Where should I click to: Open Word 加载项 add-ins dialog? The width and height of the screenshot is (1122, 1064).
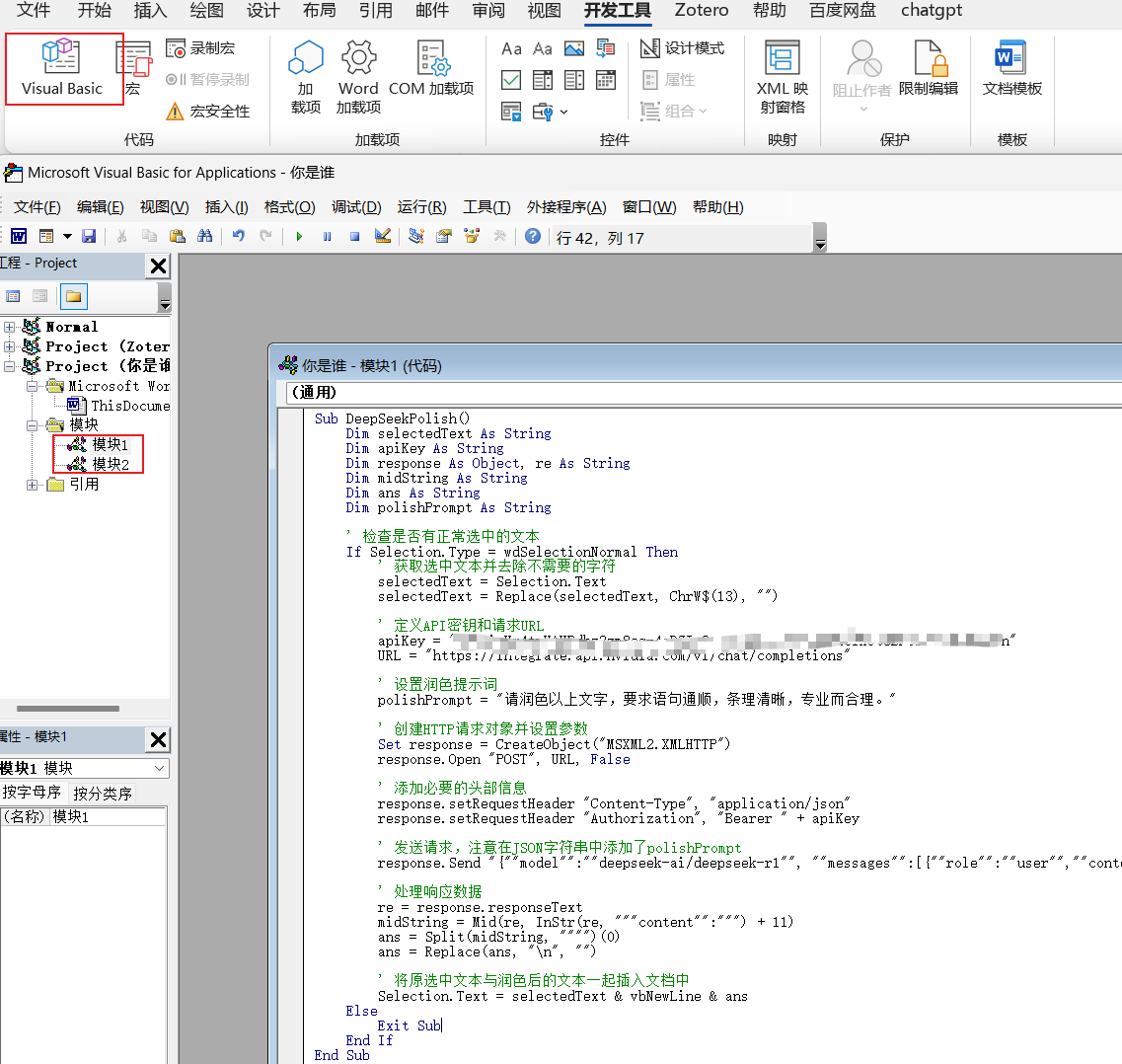point(358,77)
